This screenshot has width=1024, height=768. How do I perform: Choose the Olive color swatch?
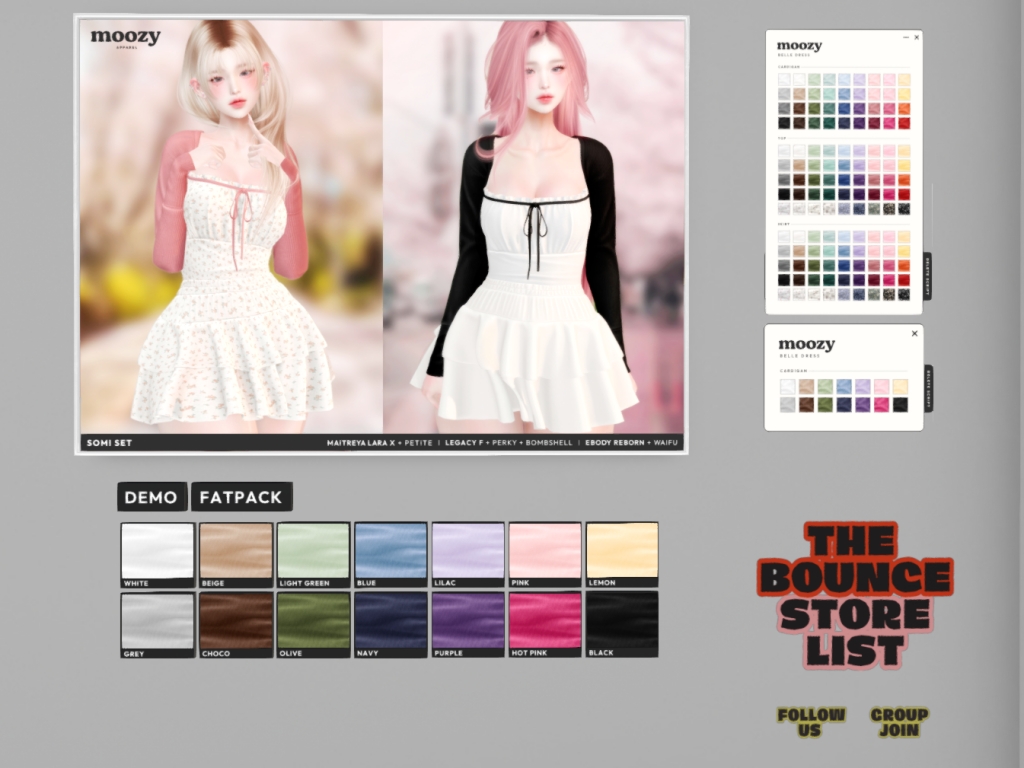313,625
